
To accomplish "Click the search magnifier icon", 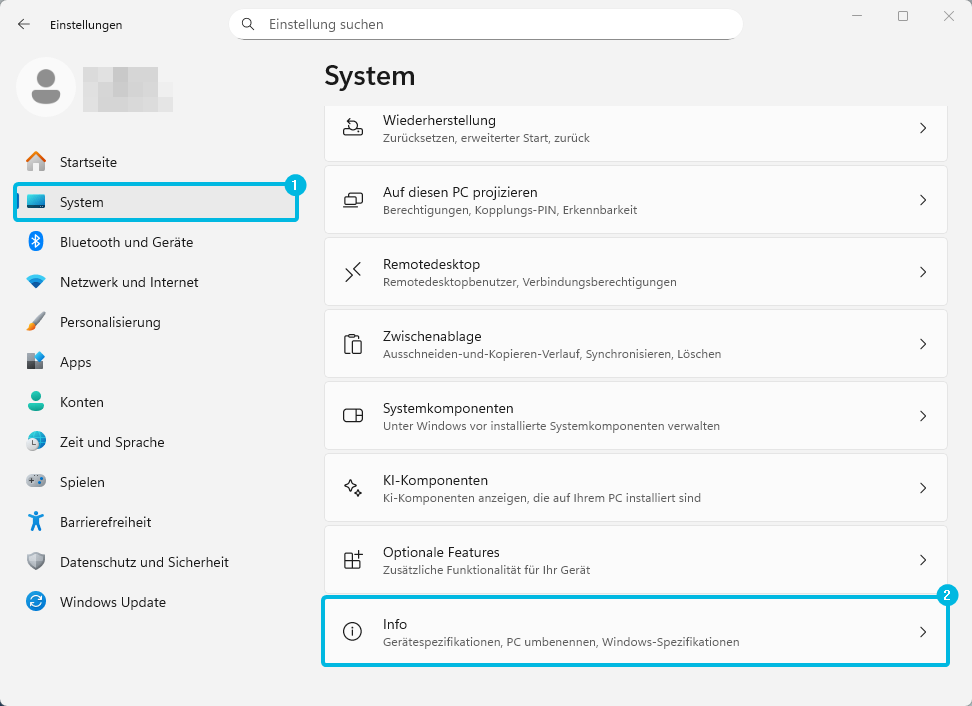I will [x=248, y=24].
